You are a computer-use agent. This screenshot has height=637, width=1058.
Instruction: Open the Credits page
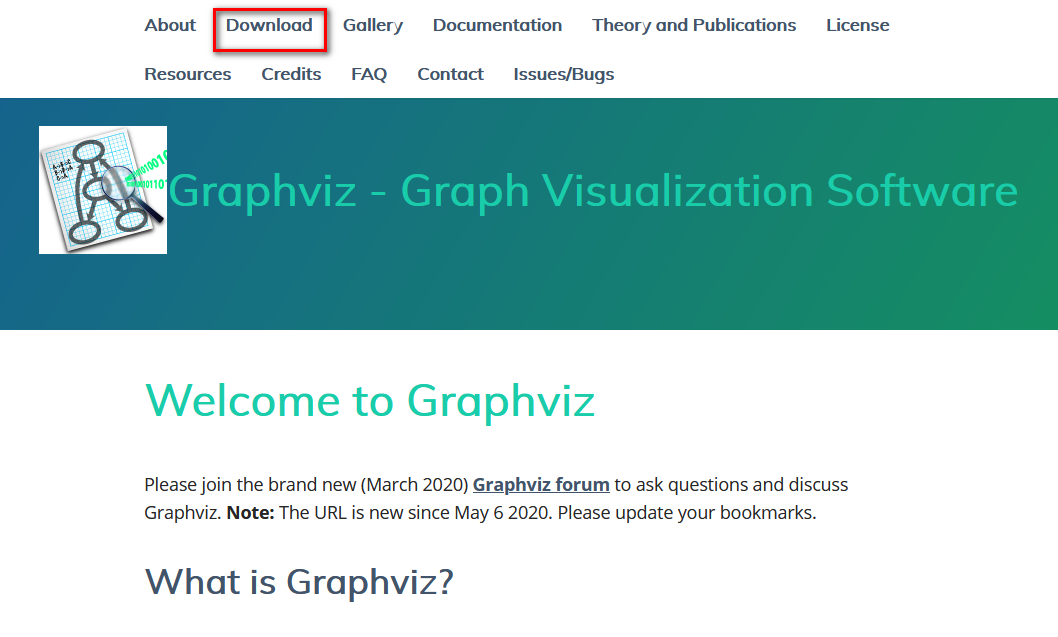[x=291, y=74]
